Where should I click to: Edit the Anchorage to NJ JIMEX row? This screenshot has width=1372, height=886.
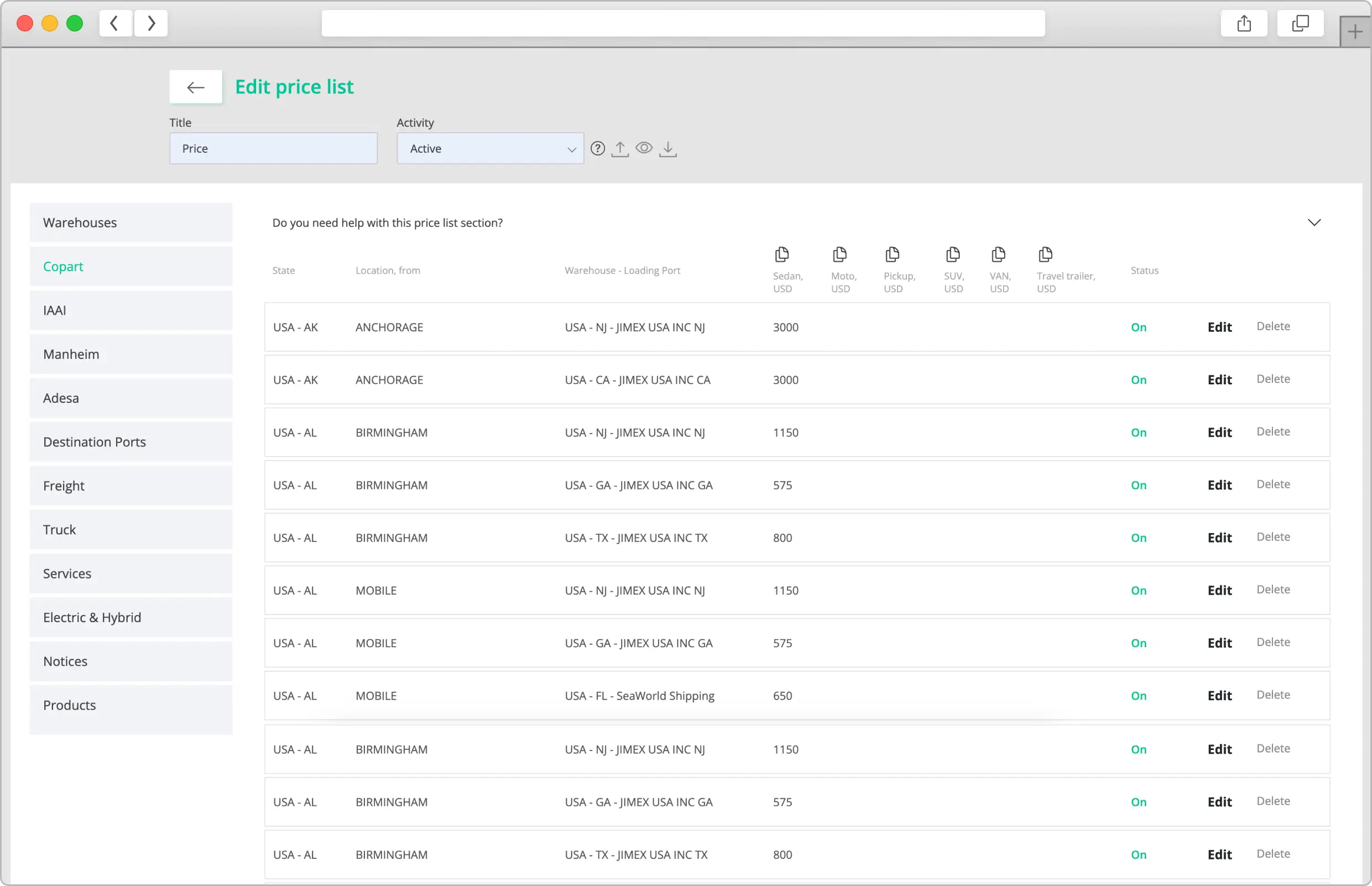[1219, 327]
